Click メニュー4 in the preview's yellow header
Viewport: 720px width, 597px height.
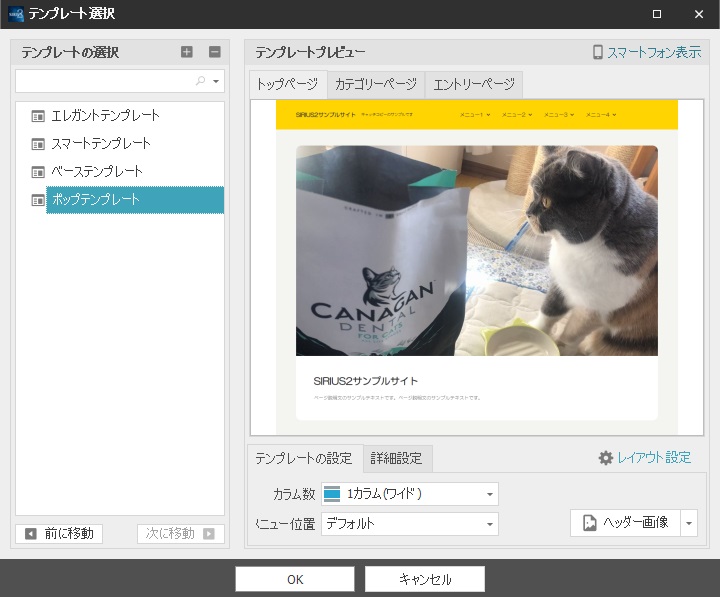(x=601, y=115)
